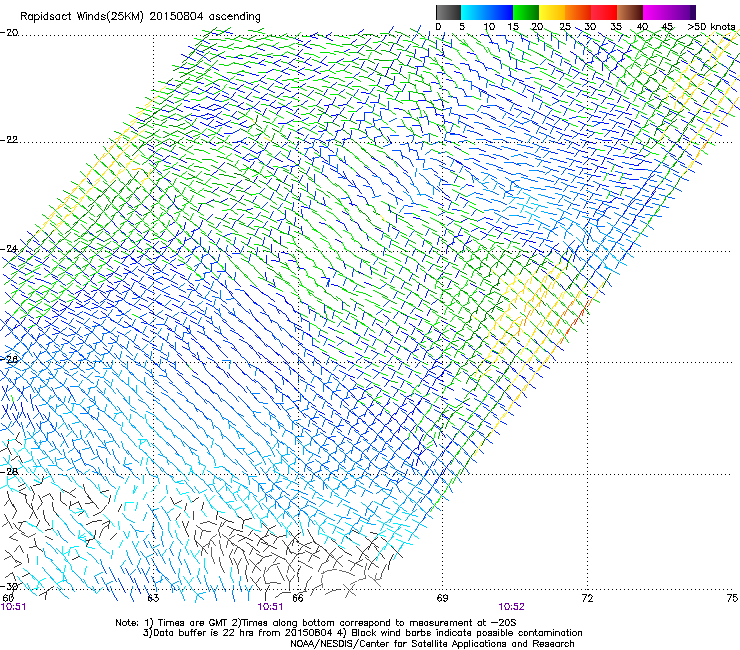The image size is (740, 650).
Task: Click the purple '10:51' label below longitude 66
Action: coord(270,607)
